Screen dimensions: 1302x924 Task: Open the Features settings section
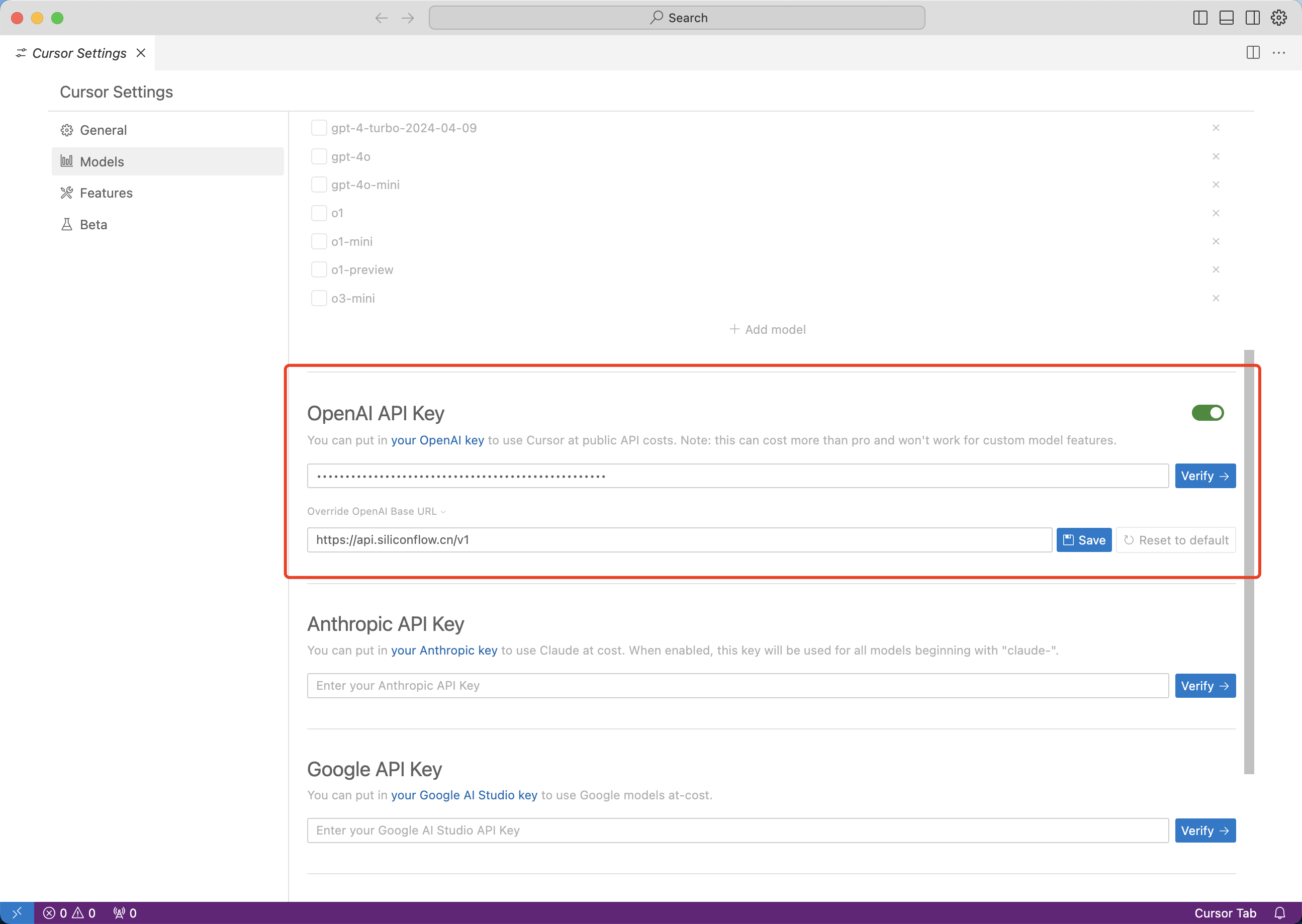[x=168, y=193]
